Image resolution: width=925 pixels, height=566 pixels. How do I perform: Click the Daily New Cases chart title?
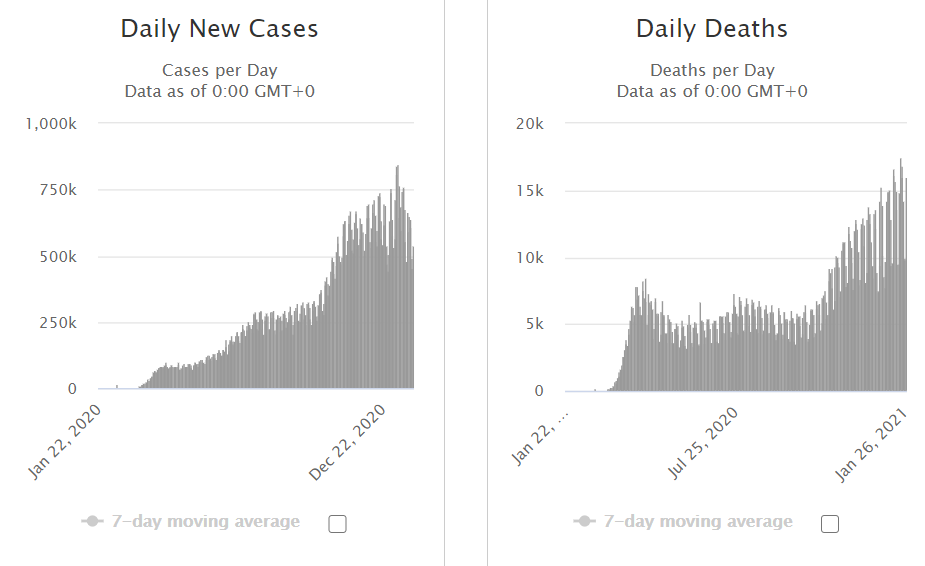(x=219, y=29)
